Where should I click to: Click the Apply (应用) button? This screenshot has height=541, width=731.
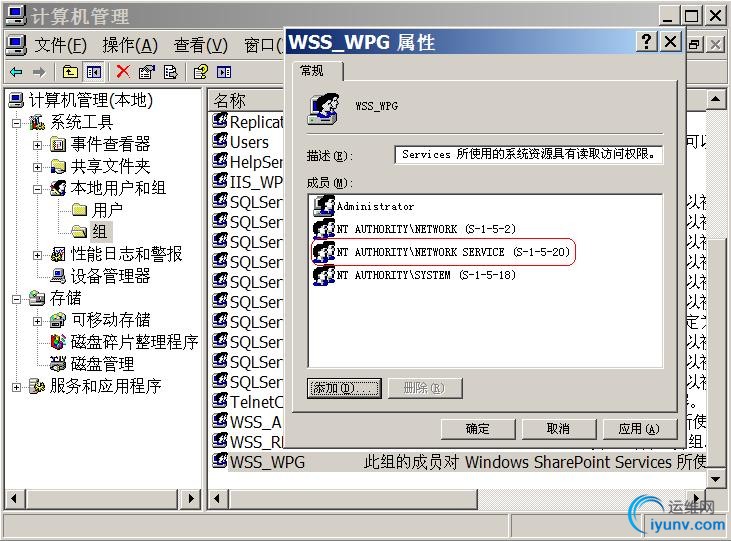point(639,429)
